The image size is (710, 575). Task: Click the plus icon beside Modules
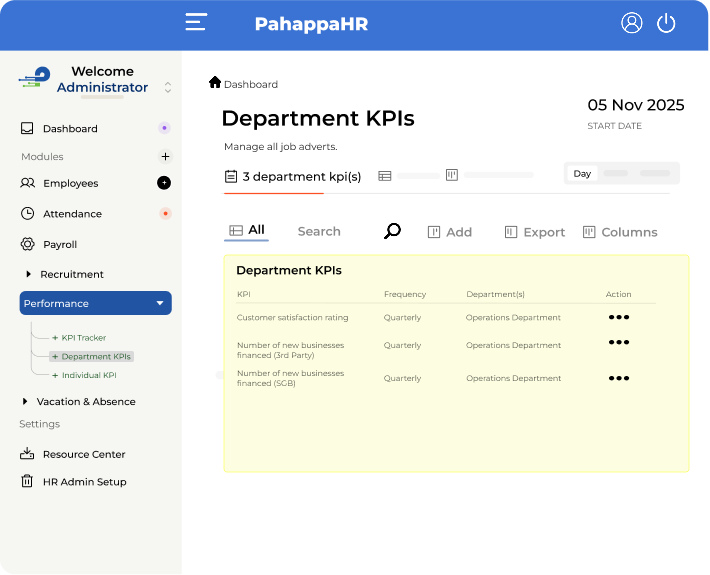coord(165,157)
